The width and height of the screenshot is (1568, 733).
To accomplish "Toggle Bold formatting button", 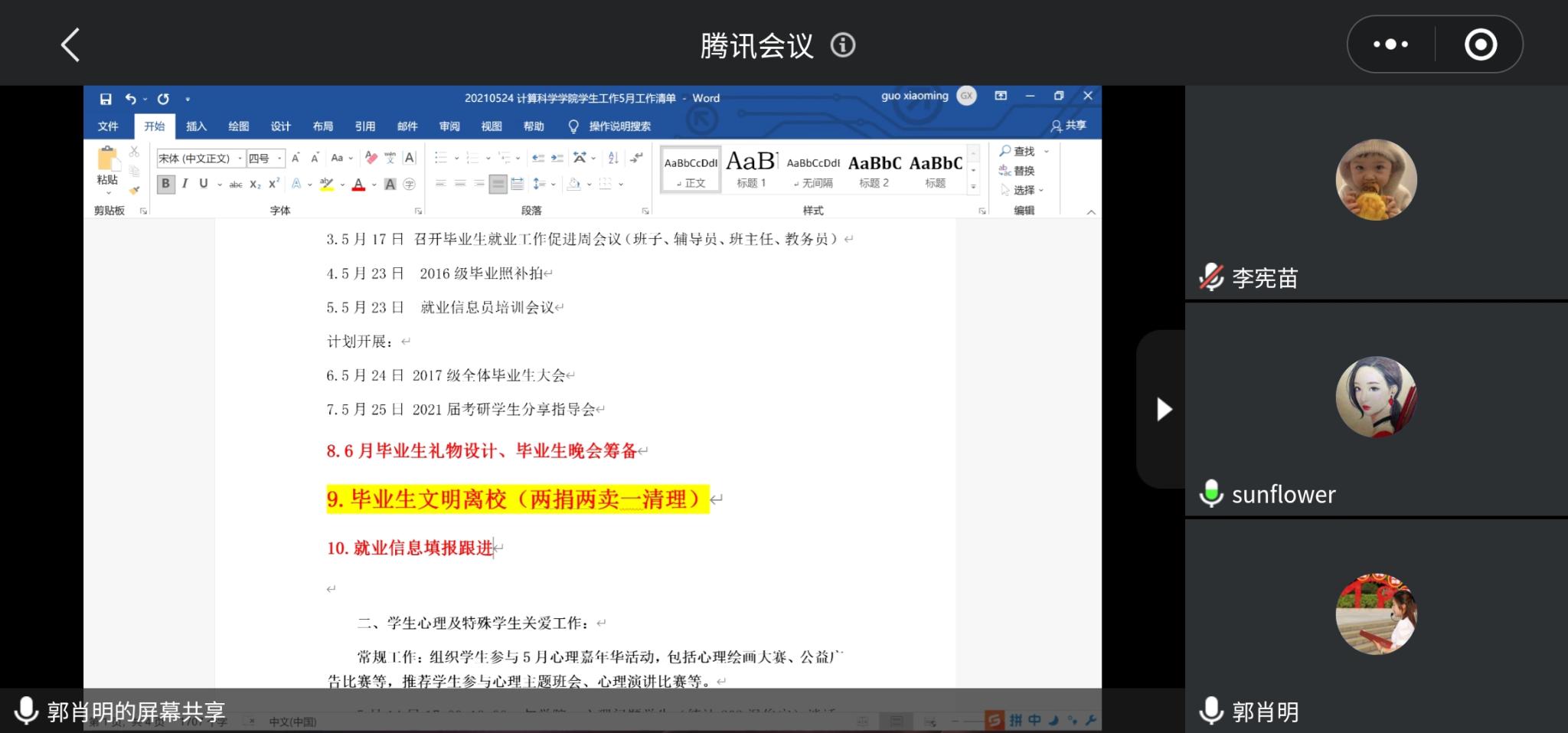I will [x=165, y=184].
